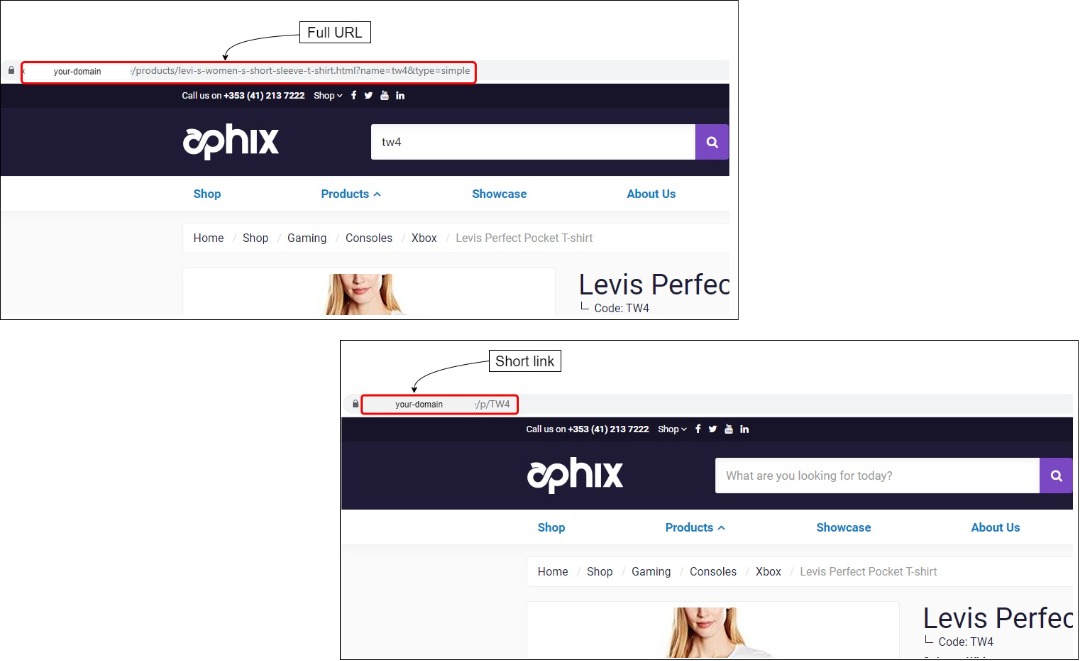Click the search field containing tw4
This screenshot has width=1080, height=661.
pos(532,142)
